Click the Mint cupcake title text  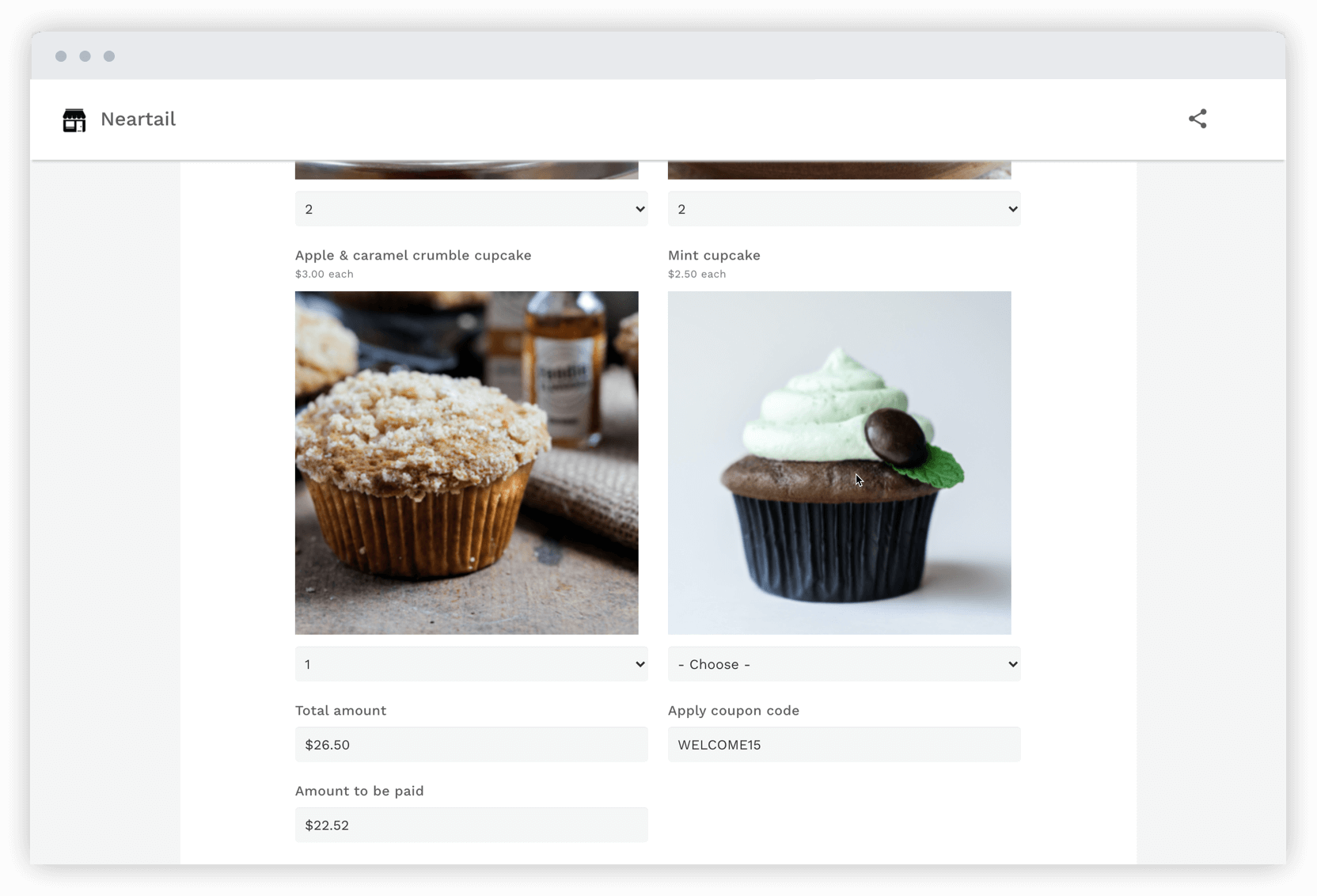click(714, 256)
